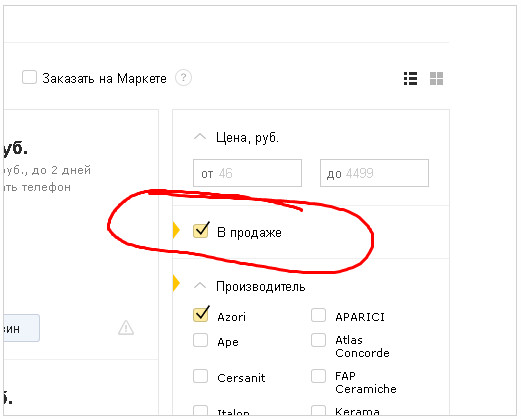Viewport: 521px width, 419px height.
Task: Click the В продаже label text
Action: [x=249, y=233]
